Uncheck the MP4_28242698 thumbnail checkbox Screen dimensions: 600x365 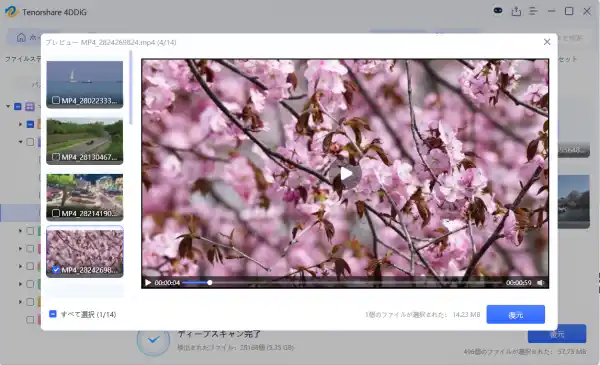click(x=56, y=270)
